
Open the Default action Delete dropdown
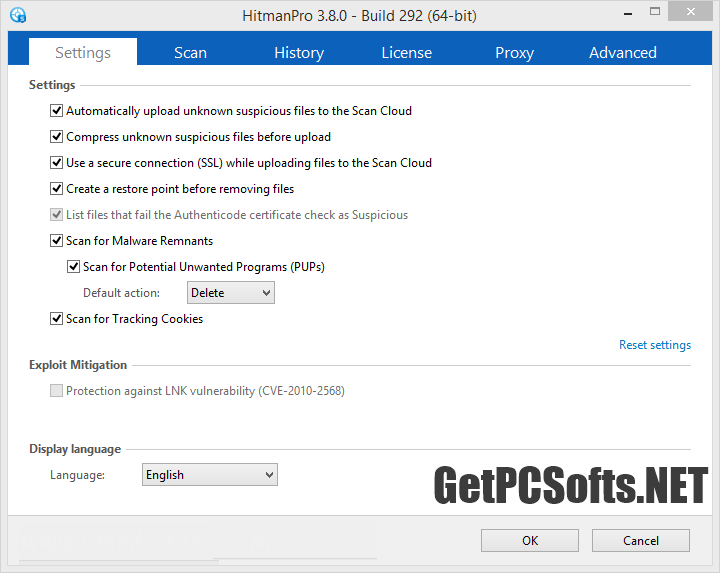[231, 292]
